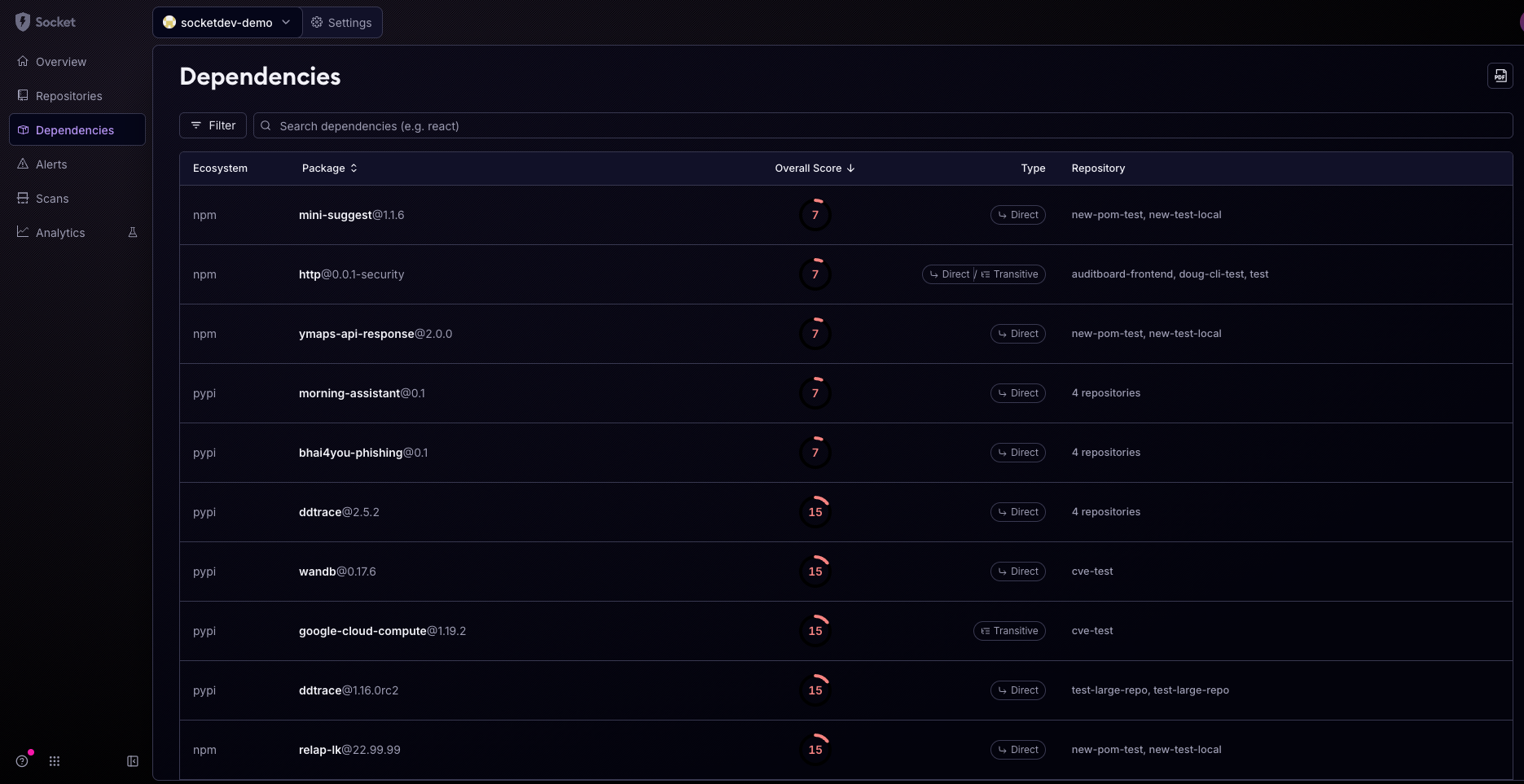Click Direct badge in ymaps-api-response row
This screenshot has height=784, width=1524.
click(x=1018, y=334)
